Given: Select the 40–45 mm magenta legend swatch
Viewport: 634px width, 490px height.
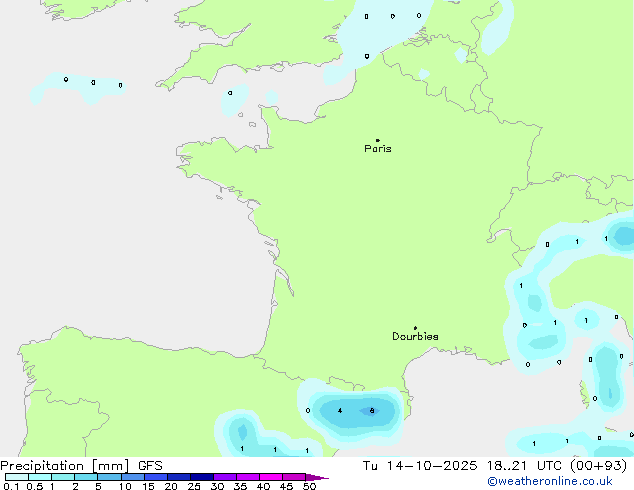Looking at the screenshot, I should [x=271, y=477].
